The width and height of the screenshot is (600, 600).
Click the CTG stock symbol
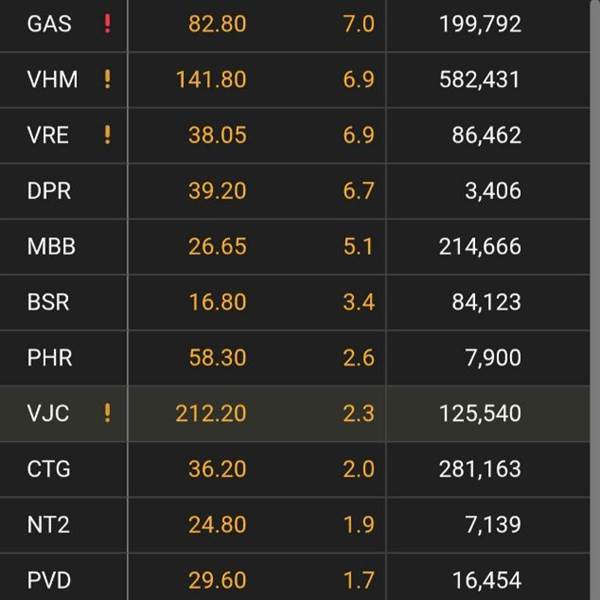(x=49, y=468)
